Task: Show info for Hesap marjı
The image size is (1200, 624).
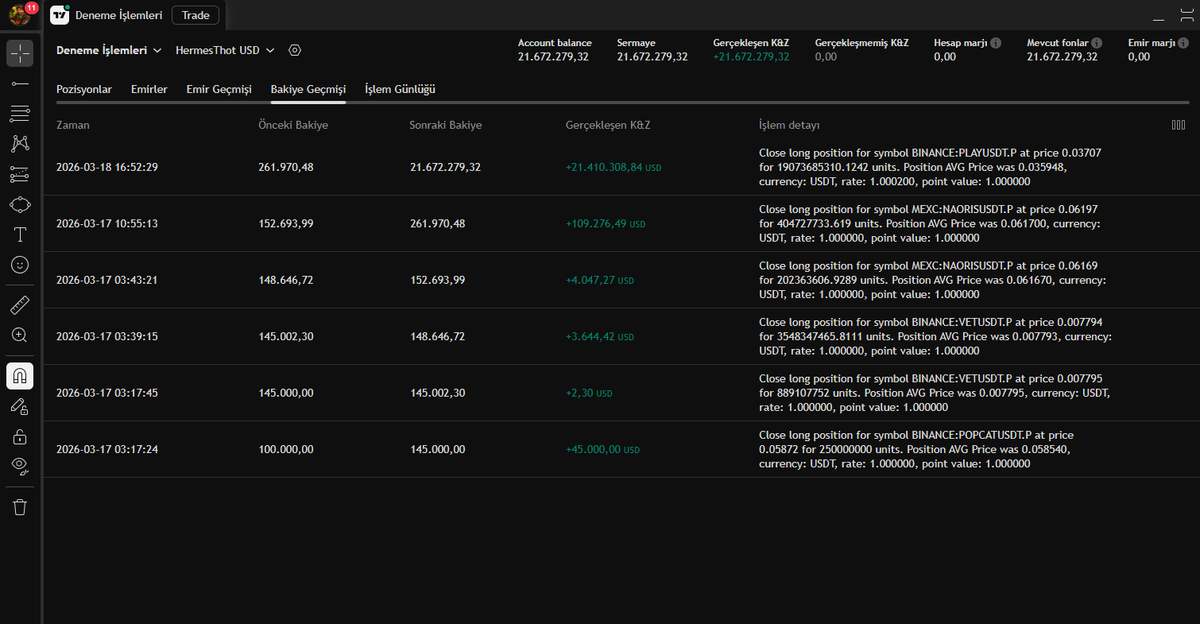Action: tap(995, 43)
